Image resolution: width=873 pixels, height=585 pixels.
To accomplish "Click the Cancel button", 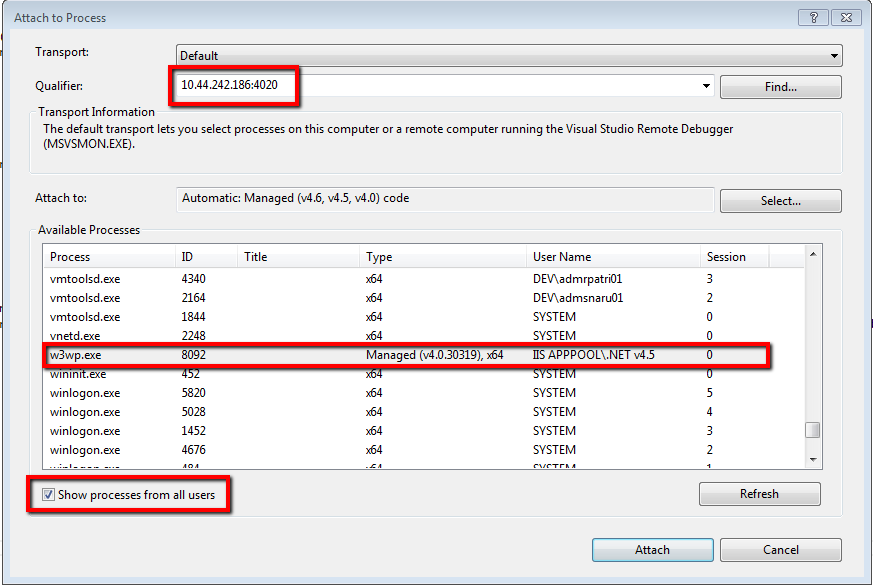I will point(780,549).
